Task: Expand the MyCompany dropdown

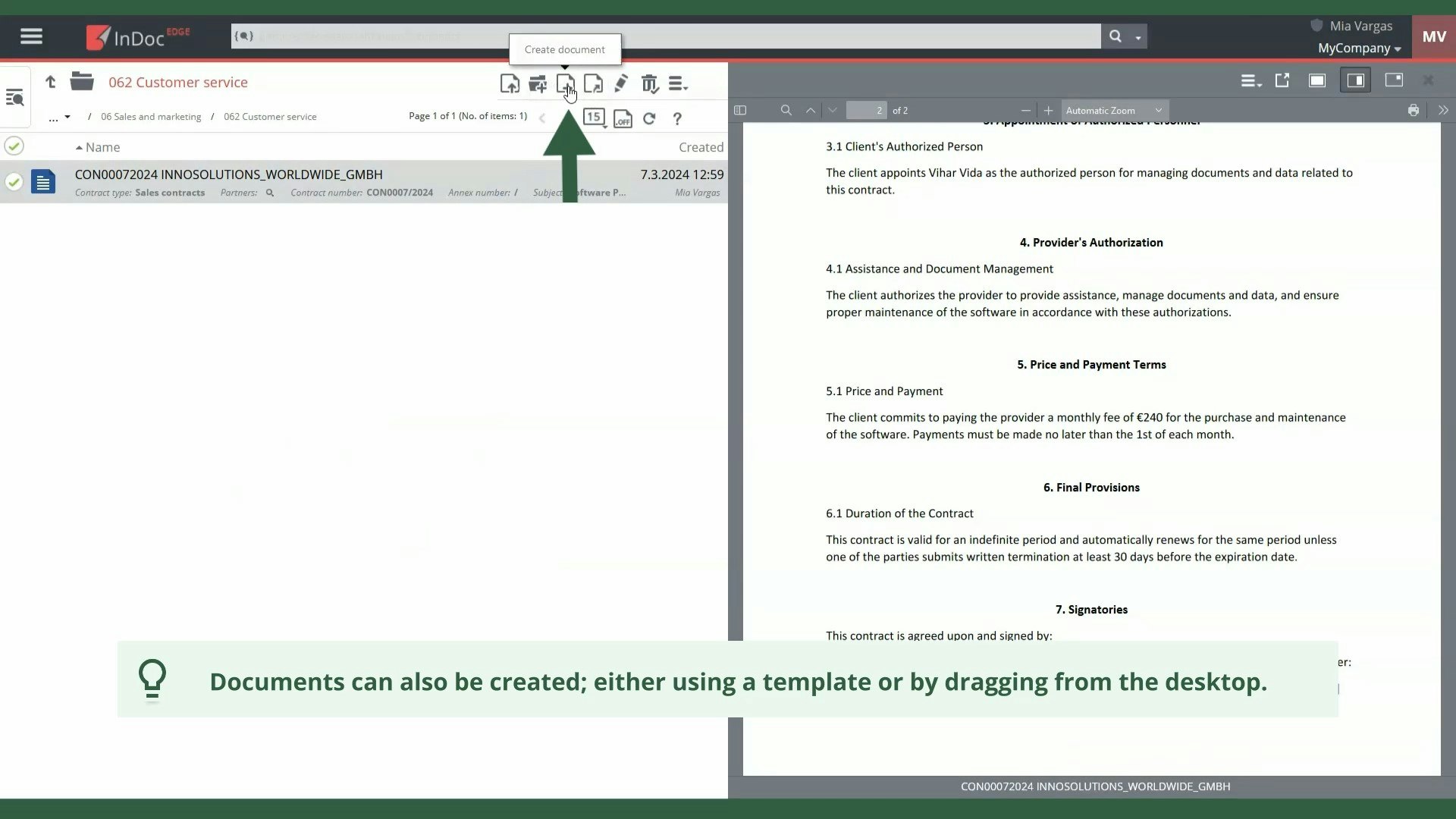Action: click(x=1358, y=49)
